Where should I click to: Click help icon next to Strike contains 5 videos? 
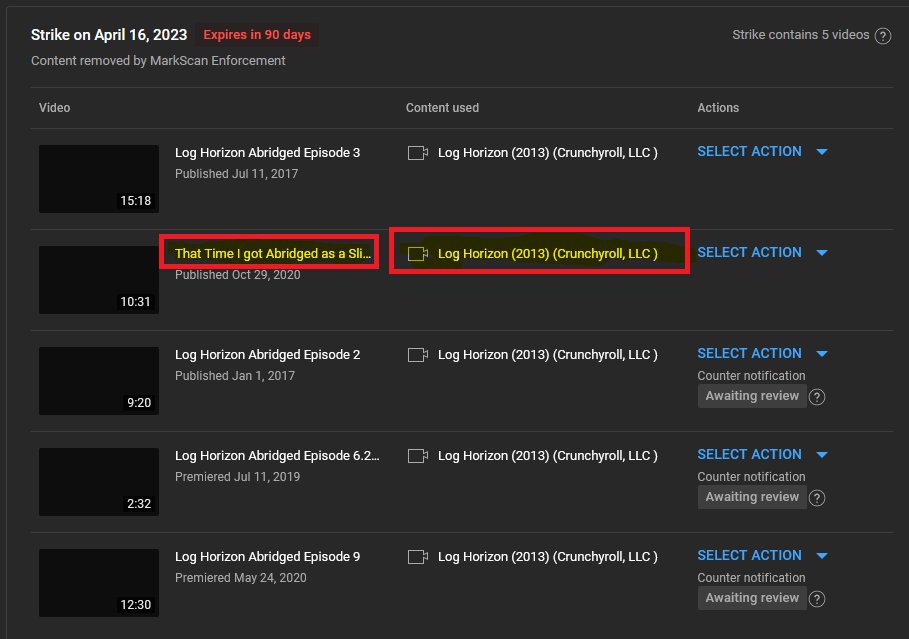882,36
